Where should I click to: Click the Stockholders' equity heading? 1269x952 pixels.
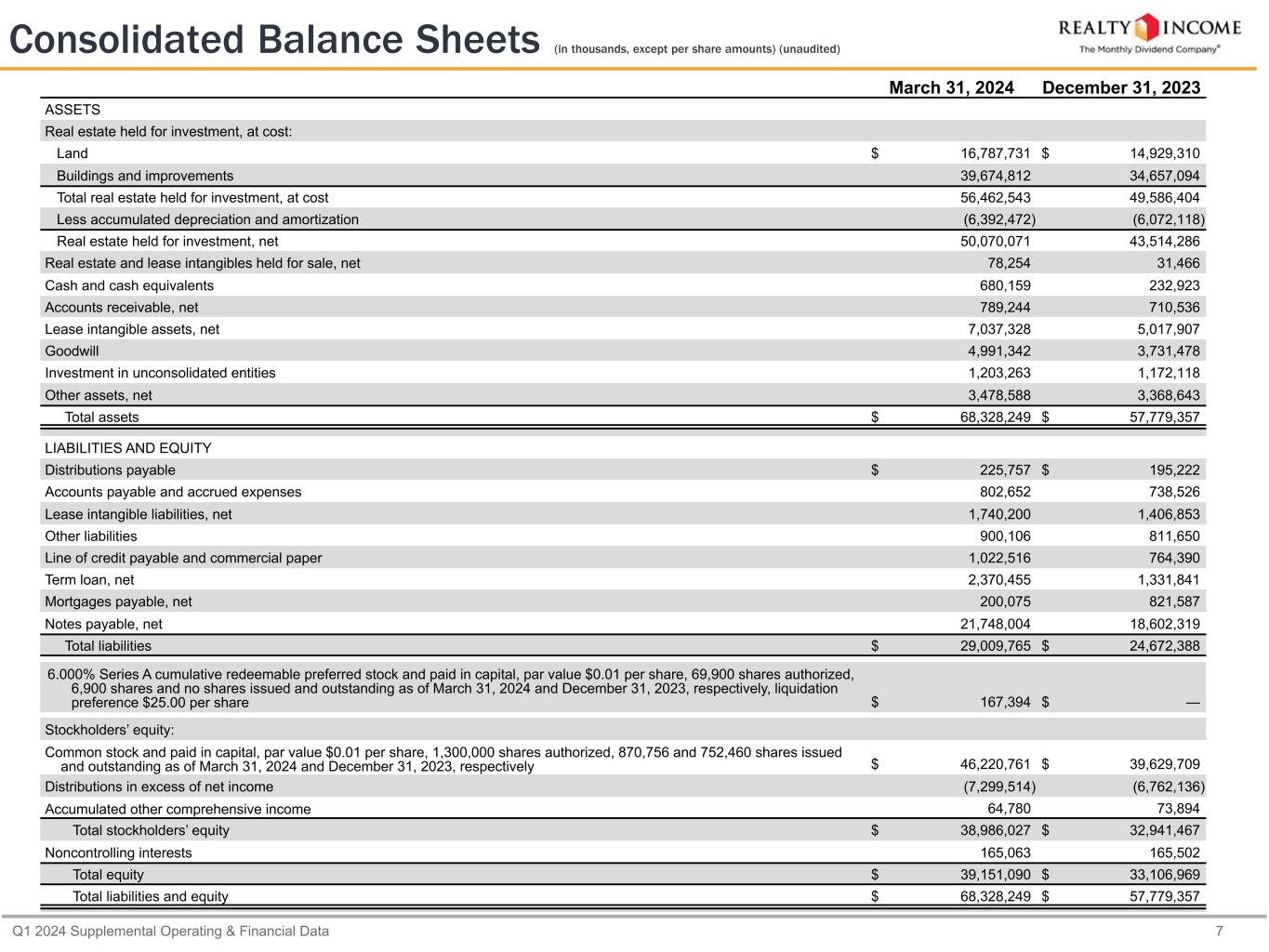coord(110,730)
